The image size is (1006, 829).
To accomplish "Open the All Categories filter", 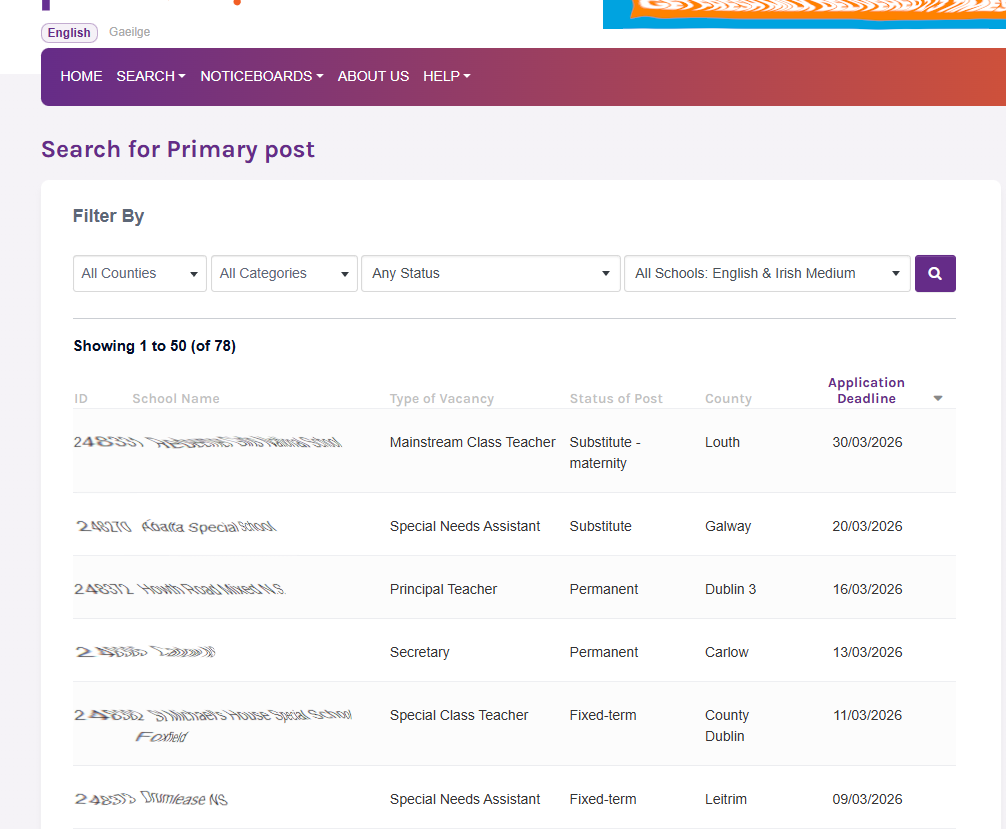I will 283,273.
